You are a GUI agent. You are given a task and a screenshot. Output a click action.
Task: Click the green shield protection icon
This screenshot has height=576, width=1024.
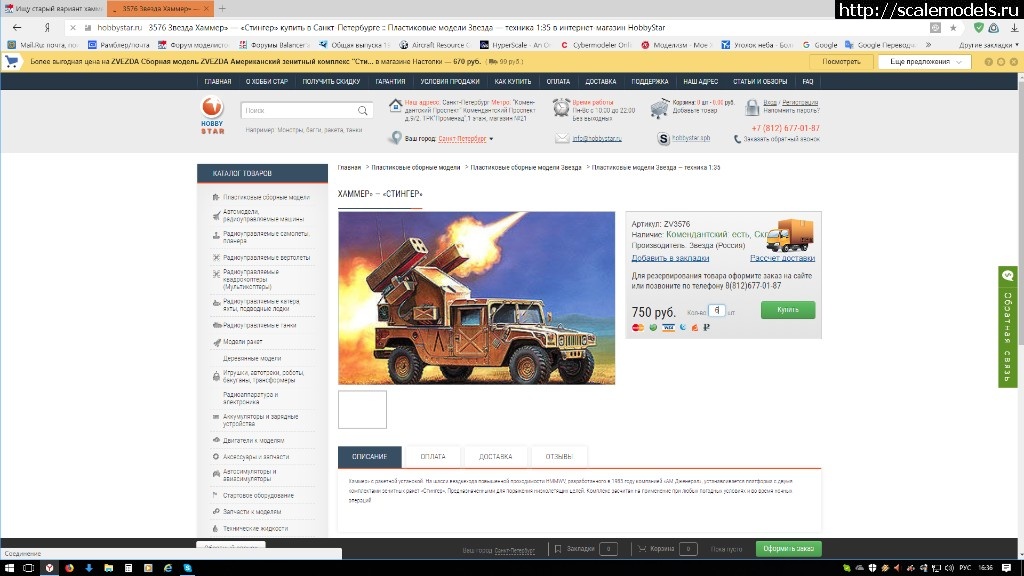pos(978,27)
